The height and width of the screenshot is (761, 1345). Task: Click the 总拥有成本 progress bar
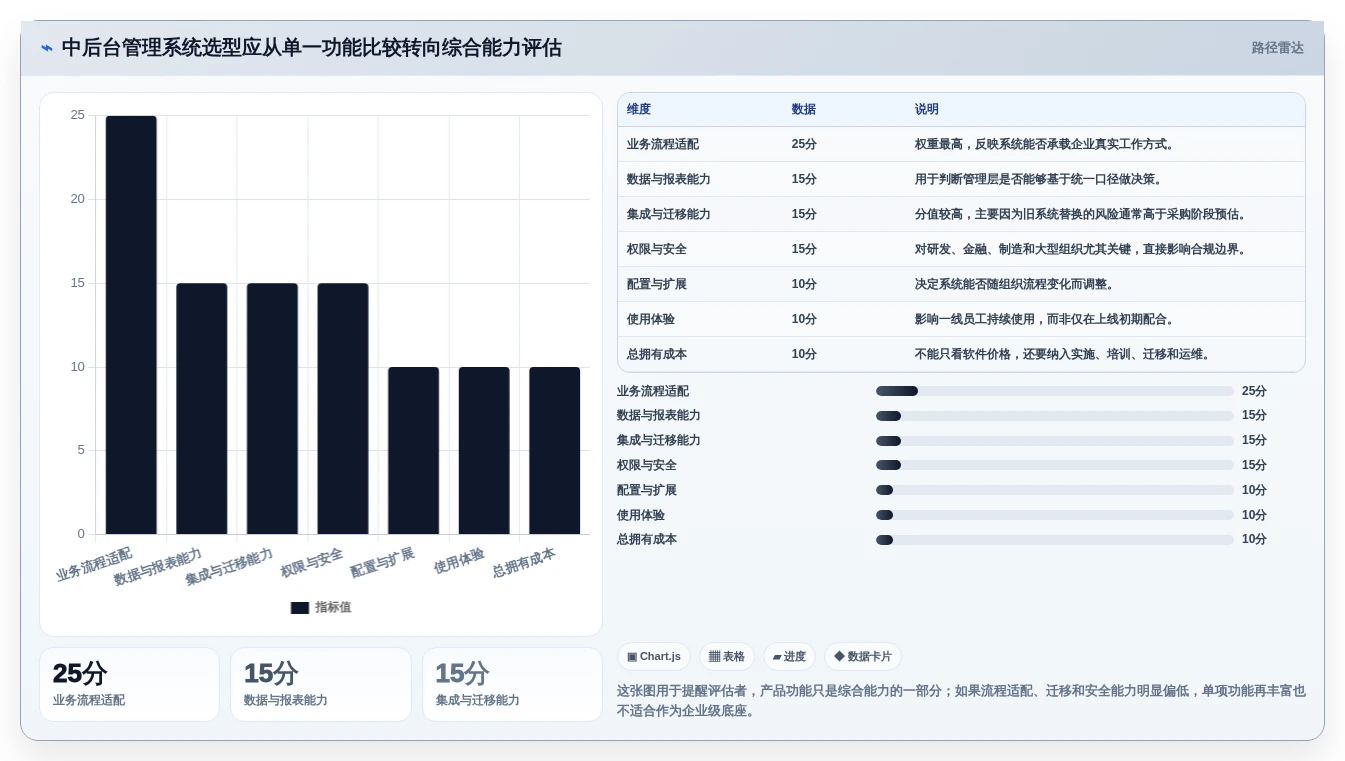pyautogui.click(x=1055, y=540)
